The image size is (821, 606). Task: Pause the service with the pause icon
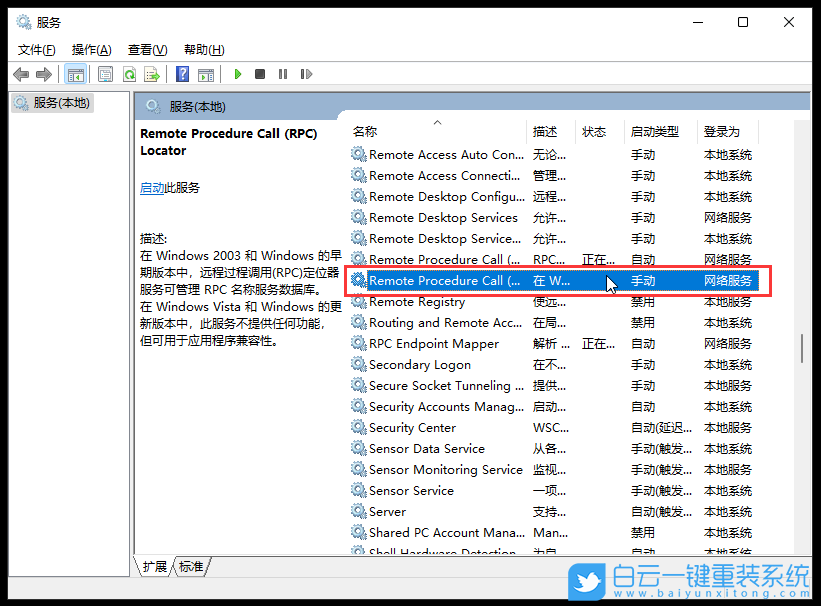coord(284,73)
